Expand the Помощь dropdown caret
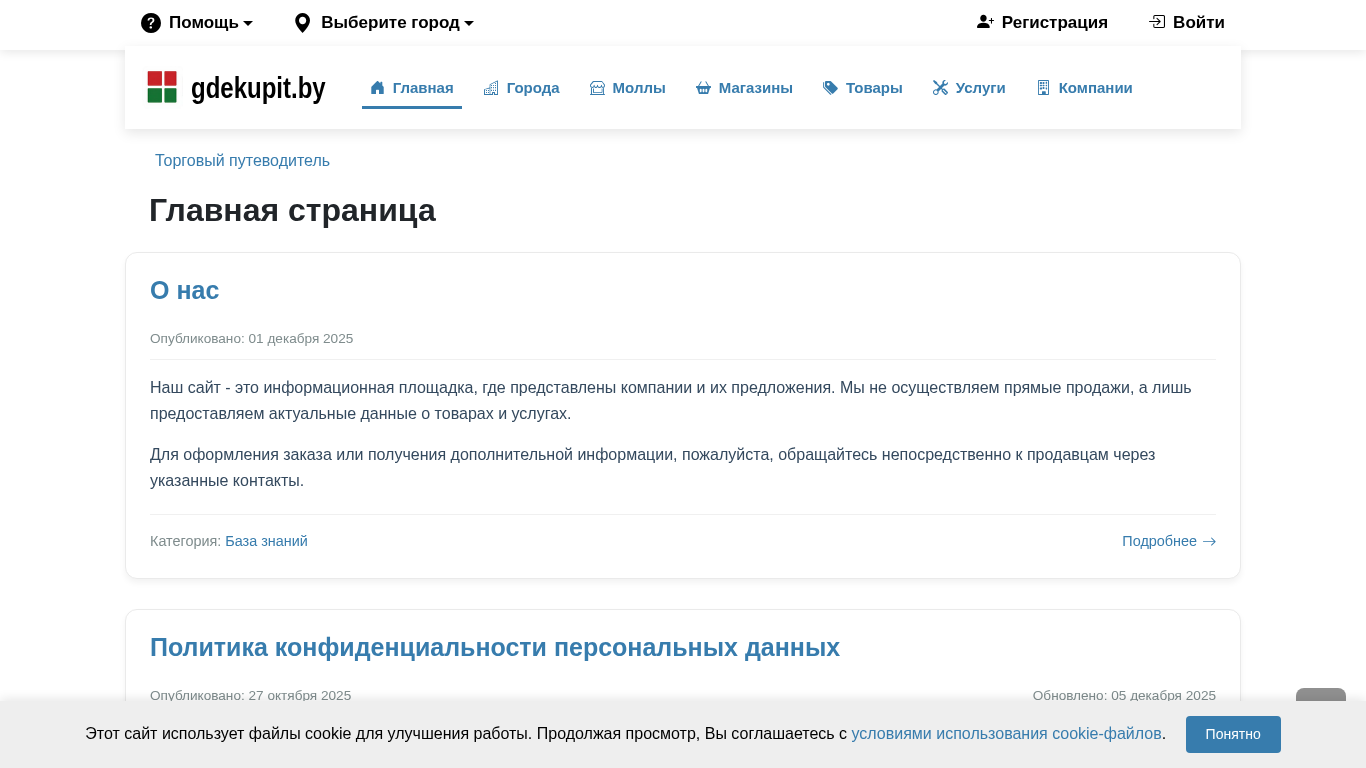1366x768 pixels. 248,23
